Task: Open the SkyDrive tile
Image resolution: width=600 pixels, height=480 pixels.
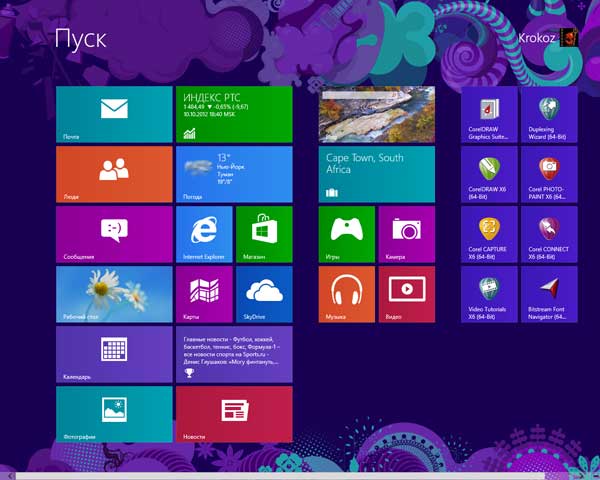Action: (264, 294)
